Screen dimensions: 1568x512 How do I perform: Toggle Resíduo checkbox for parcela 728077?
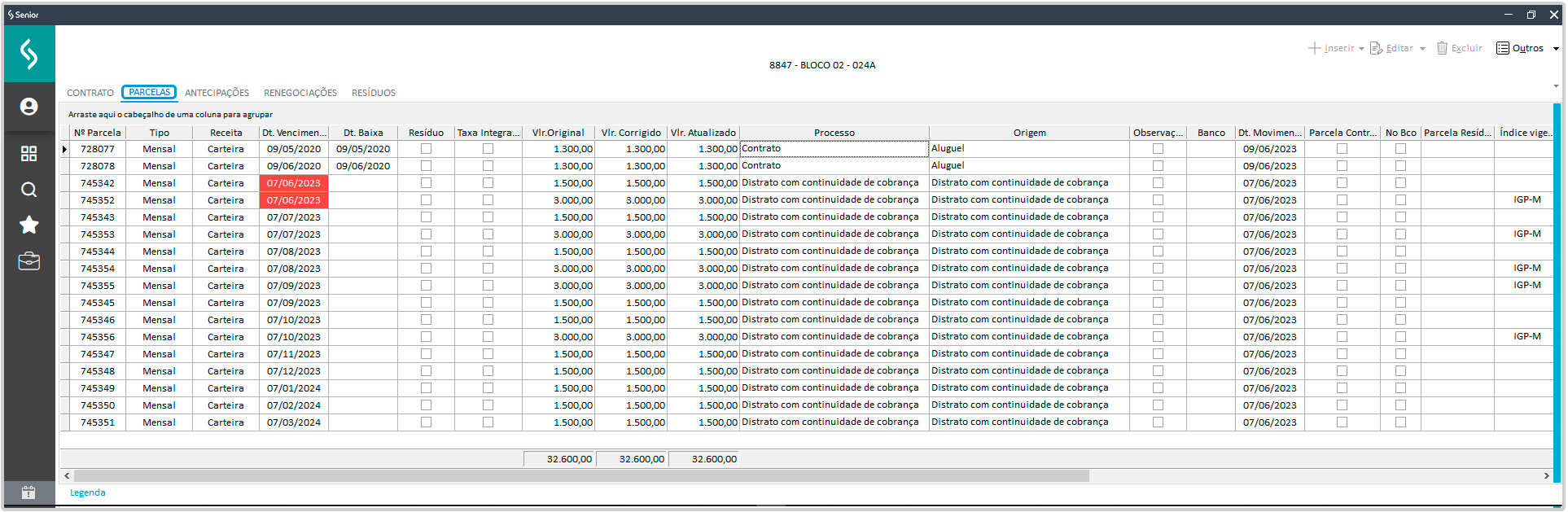[x=426, y=149]
